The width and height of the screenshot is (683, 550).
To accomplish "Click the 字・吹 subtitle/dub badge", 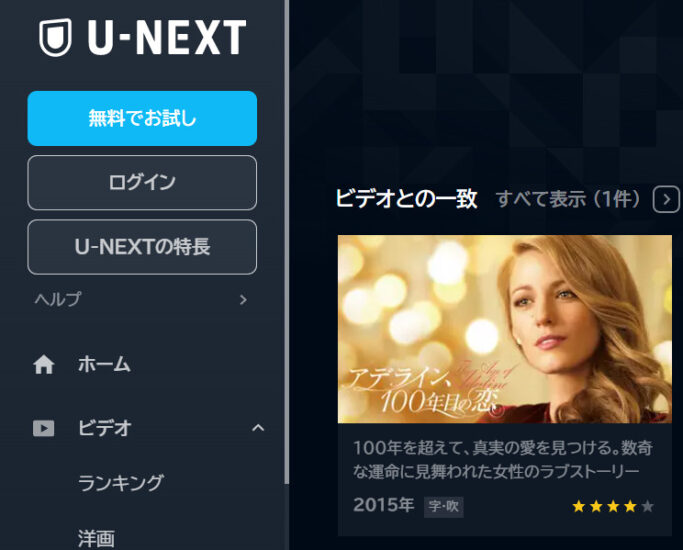I will [x=443, y=506].
